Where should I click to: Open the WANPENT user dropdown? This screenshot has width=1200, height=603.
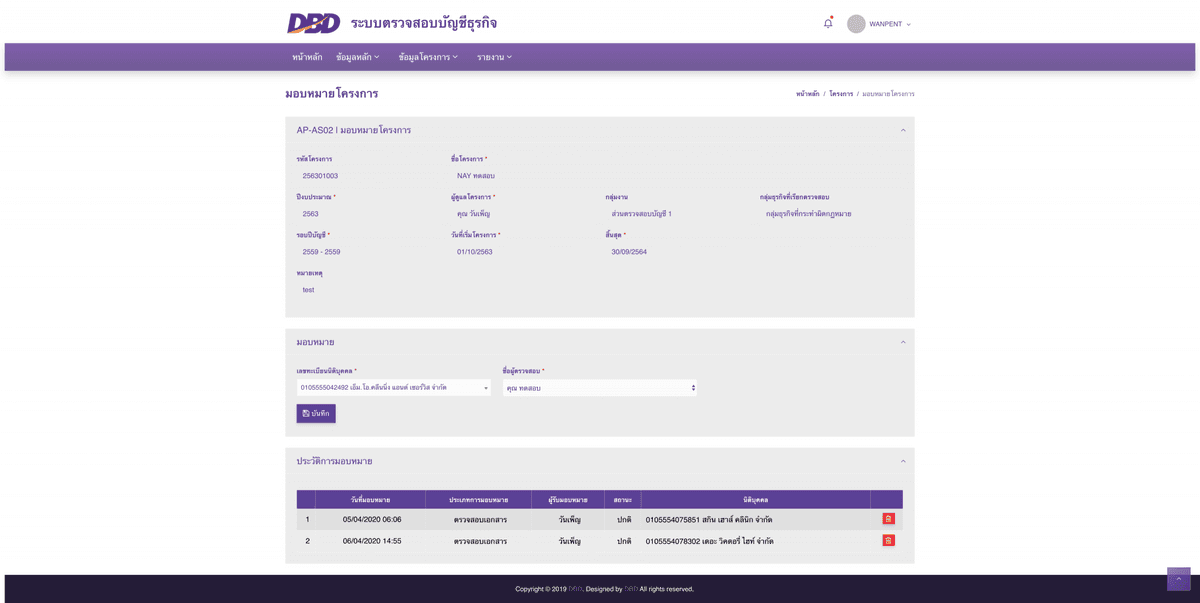890,24
